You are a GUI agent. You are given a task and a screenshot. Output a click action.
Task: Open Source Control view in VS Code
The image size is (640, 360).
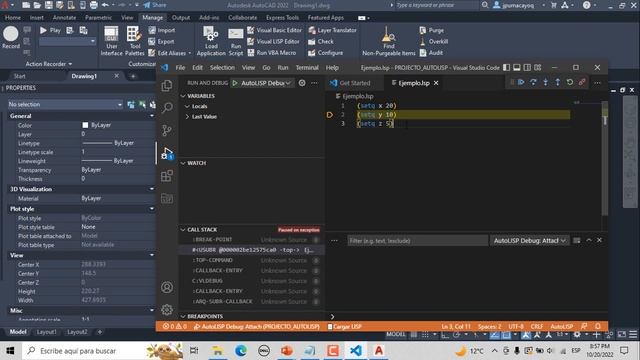(167, 130)
